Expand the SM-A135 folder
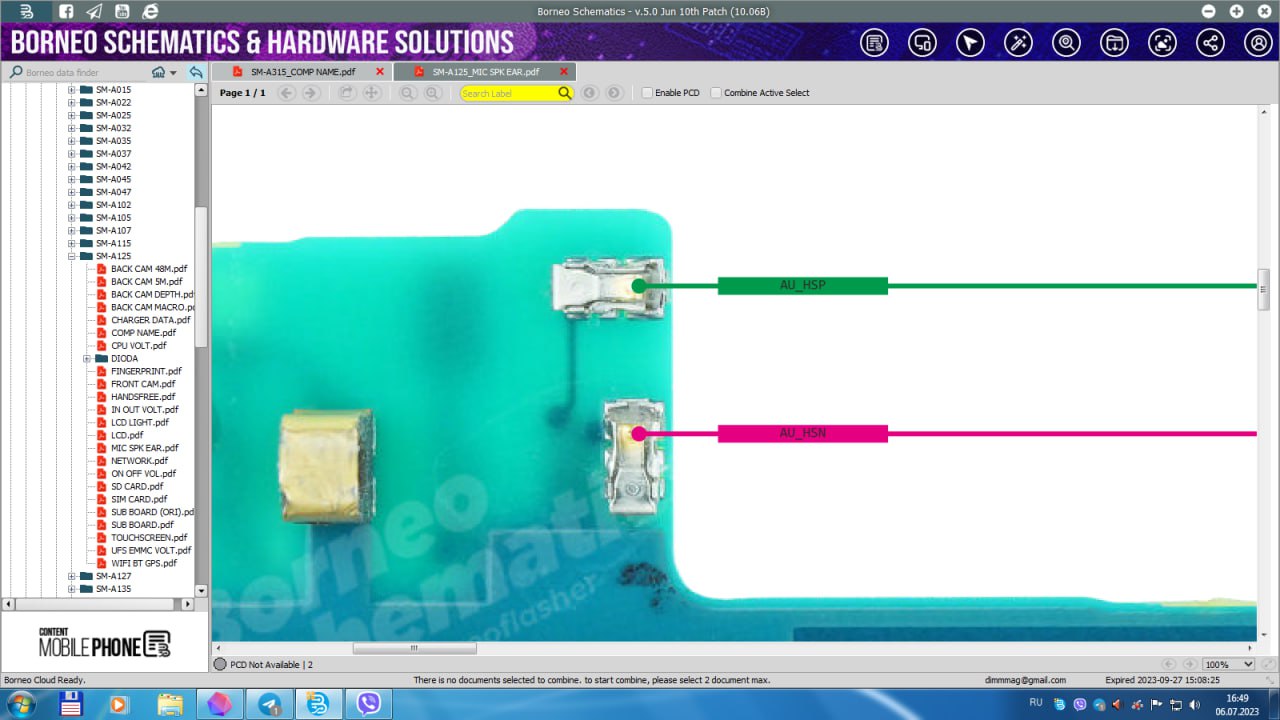 pos(72,589)
